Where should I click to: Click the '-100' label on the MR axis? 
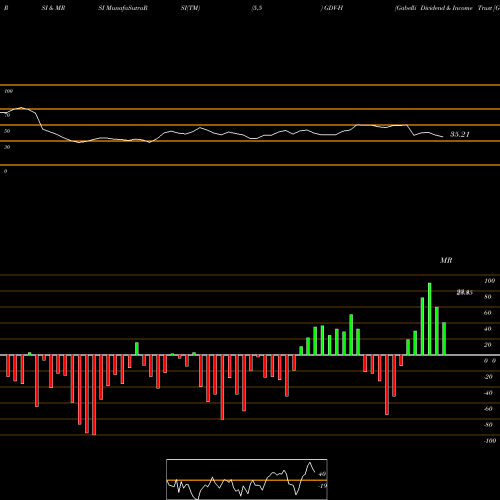coord(490,441)
